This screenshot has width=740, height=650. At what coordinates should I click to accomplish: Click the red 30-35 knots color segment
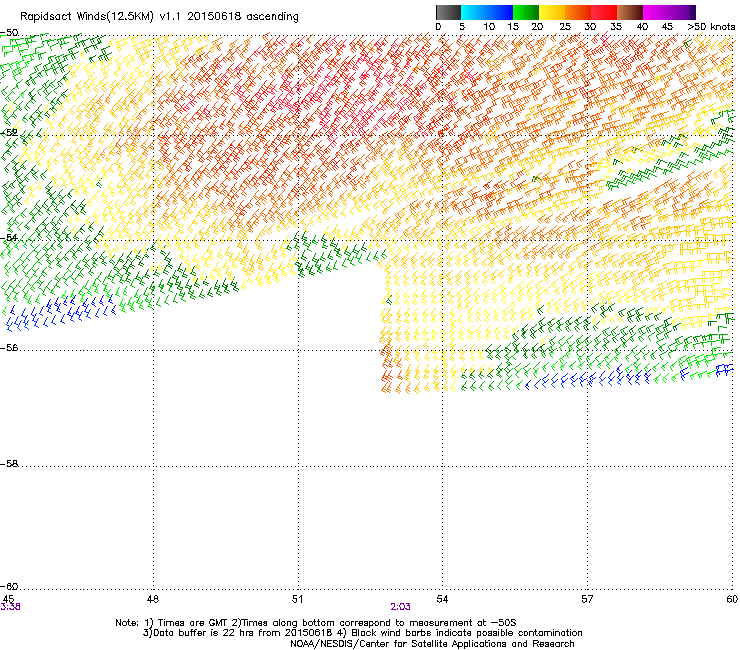coord(604,12)
